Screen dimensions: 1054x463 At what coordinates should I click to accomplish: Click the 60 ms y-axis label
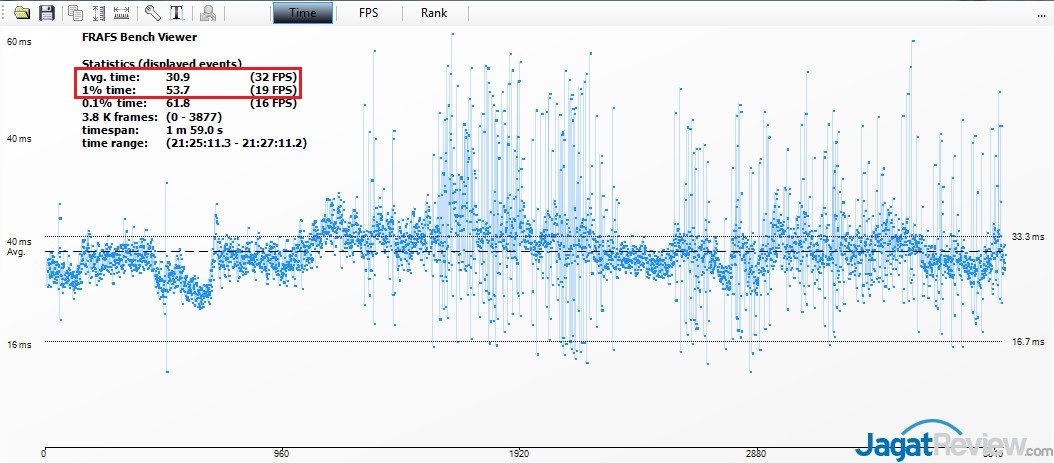19,42
